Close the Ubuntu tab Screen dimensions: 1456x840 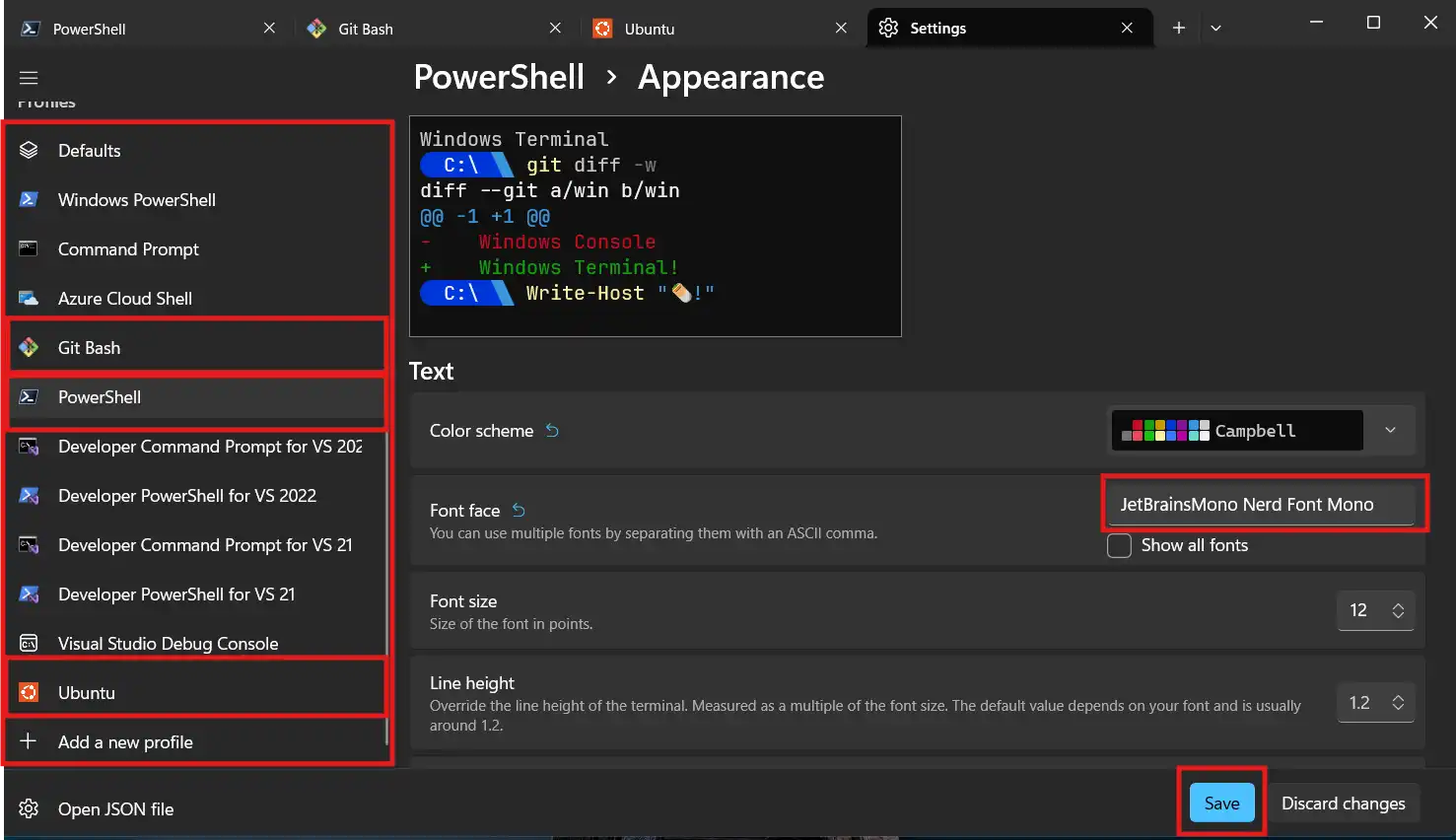click(841, 28)
